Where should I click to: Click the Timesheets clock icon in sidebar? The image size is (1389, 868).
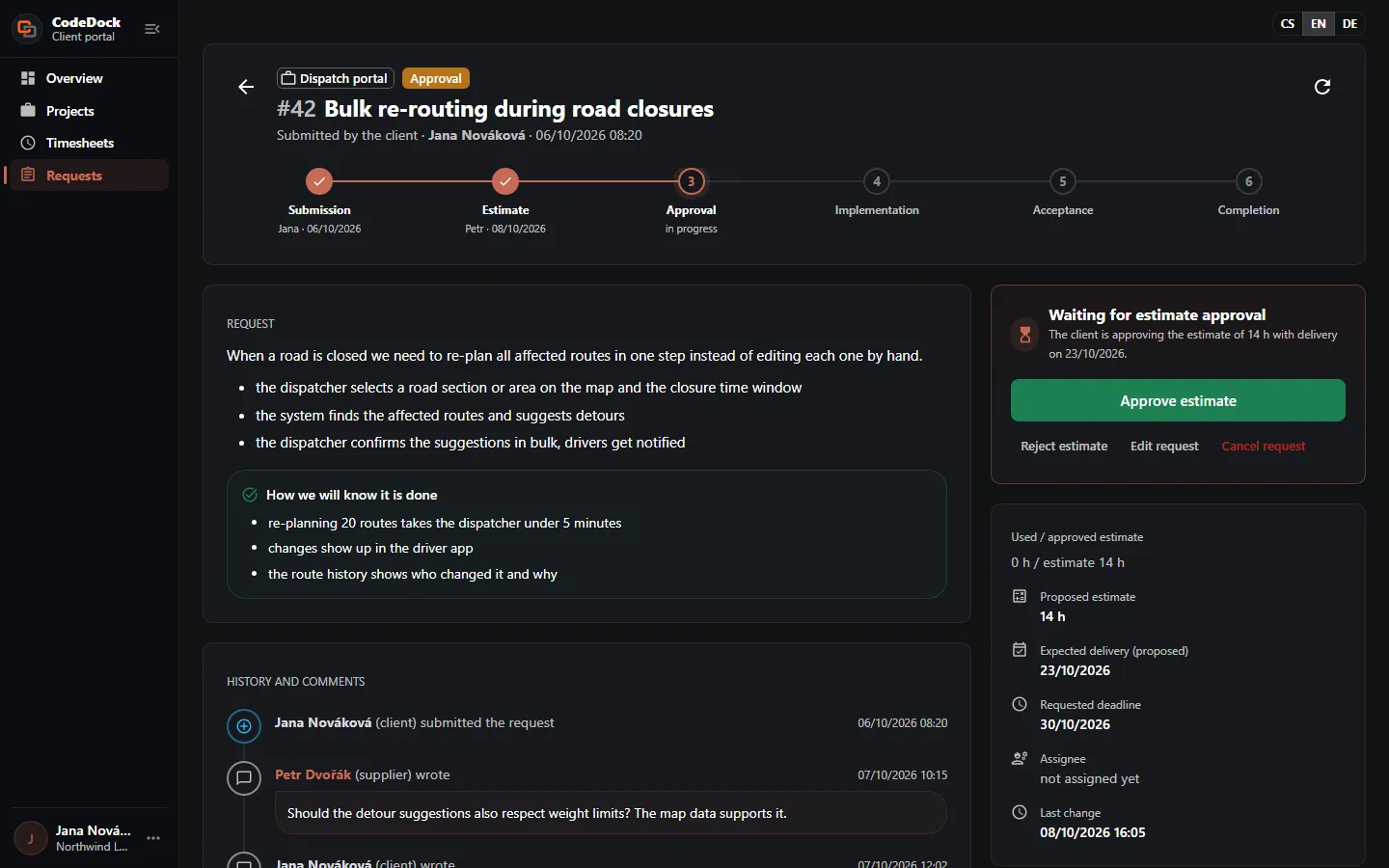28,143
